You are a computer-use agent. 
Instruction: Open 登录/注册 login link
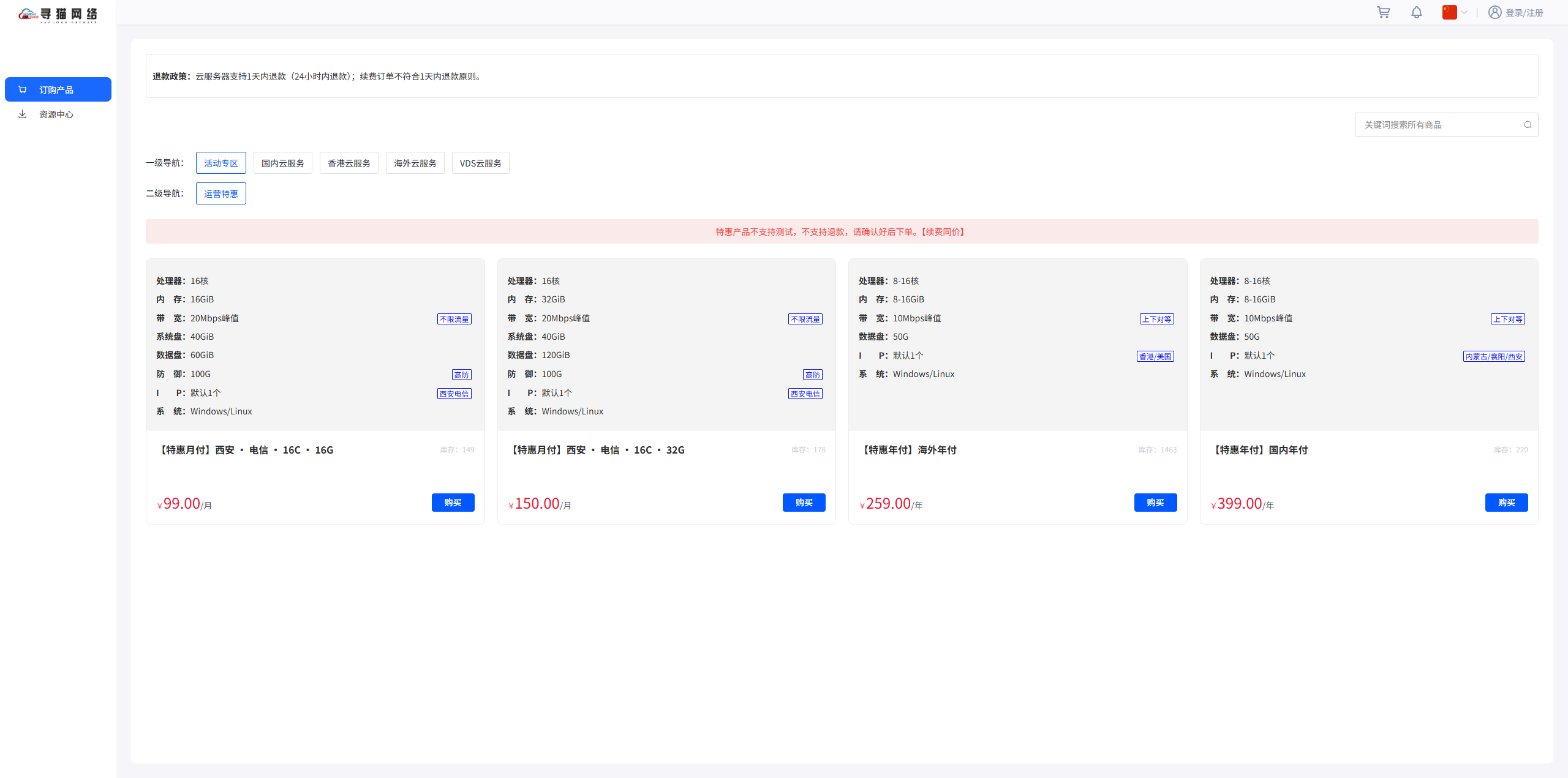[x=1525, y=13]
